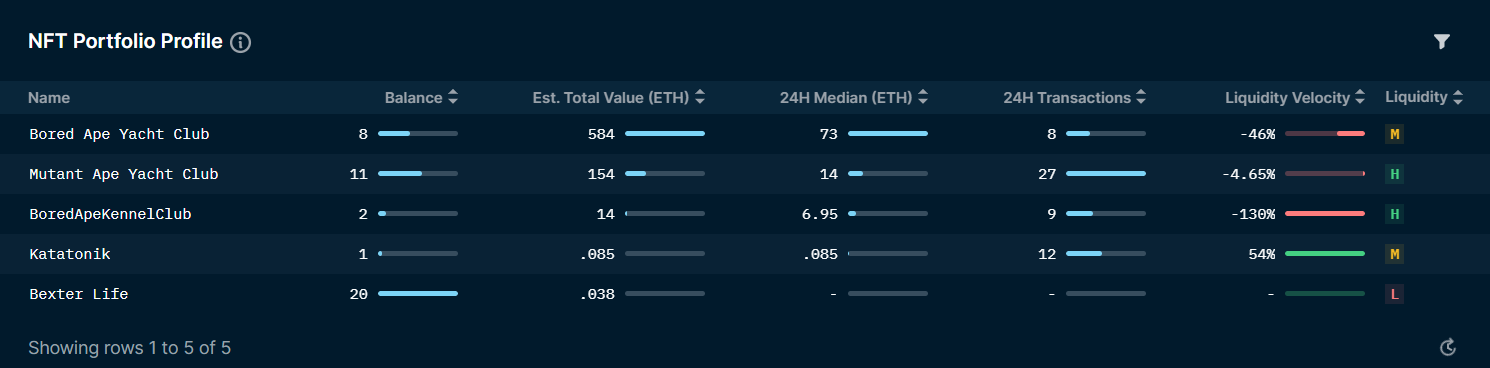Click Bexter Life balance bar
The height and width of the screenshot is (368, 1490).
(x=418, y=294)
